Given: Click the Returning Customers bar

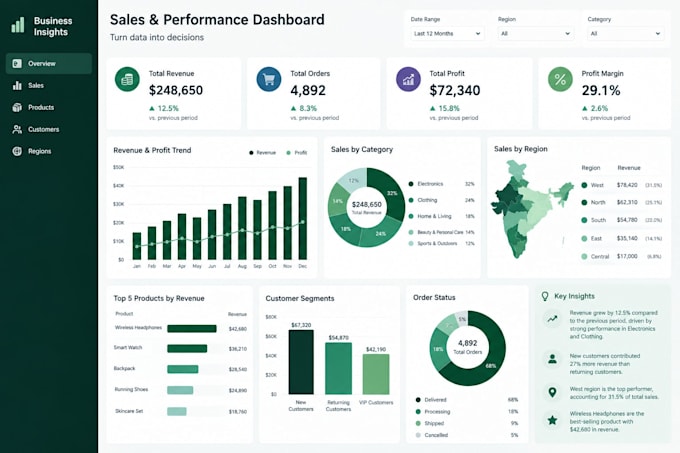Looking at the screenshot, I should click(x=338, y=368).
